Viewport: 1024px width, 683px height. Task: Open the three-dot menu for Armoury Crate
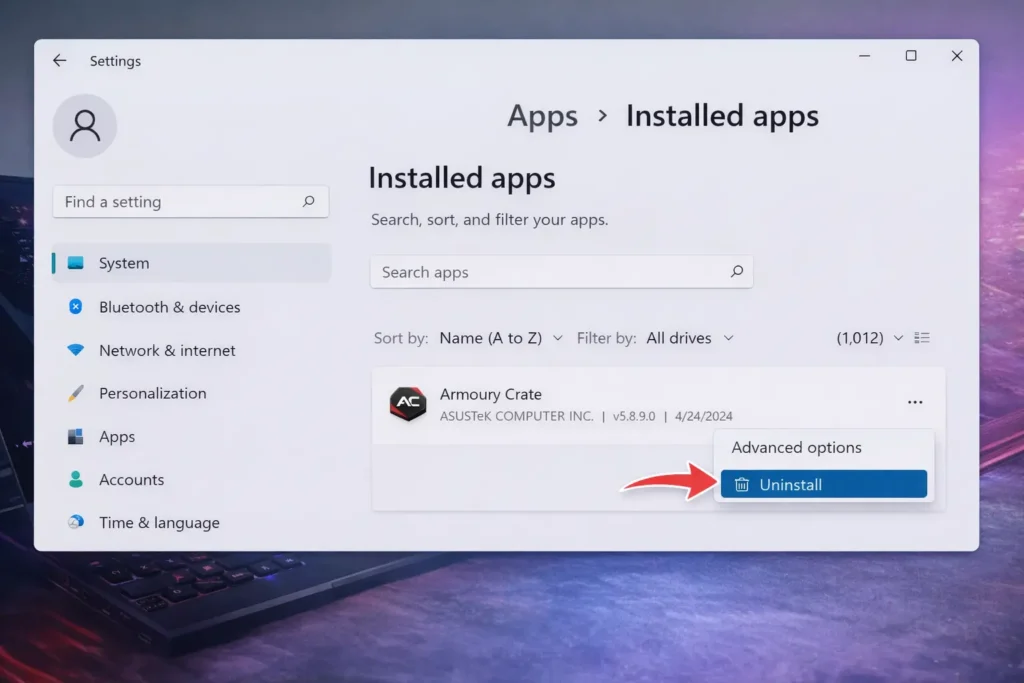[x=915, y=402]
